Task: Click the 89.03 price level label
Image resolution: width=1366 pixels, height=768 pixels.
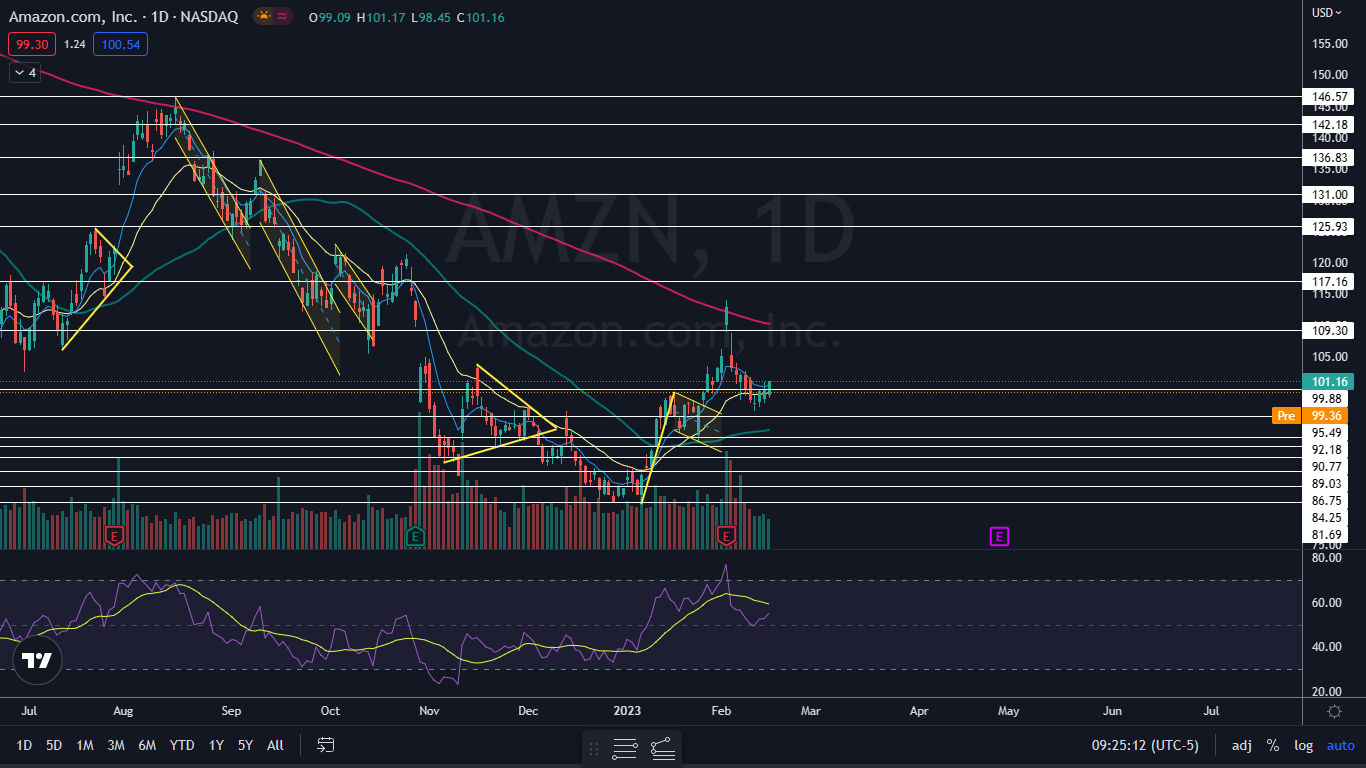Action: tap(1327, 483)
